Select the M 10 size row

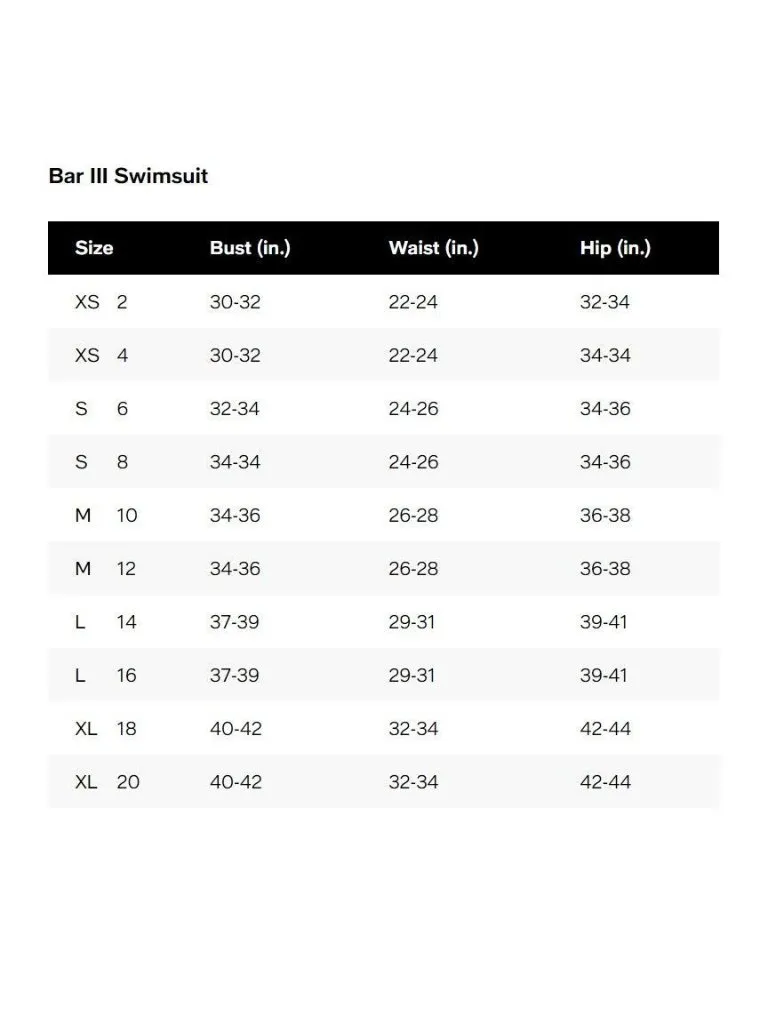[x=383, y=515]
